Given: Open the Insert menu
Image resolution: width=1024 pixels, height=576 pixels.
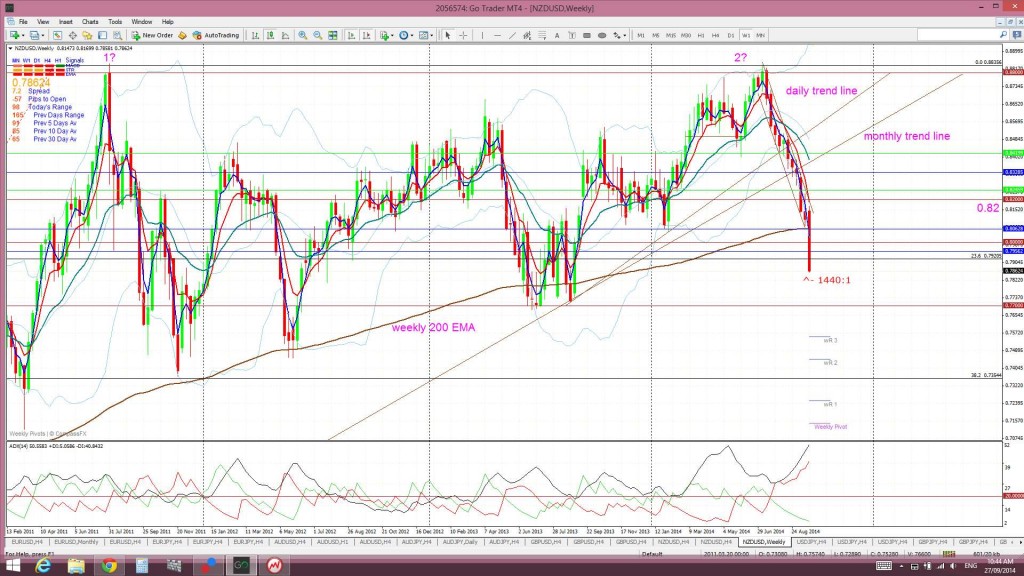Looking at the screenshot, I should click(66, 22).
